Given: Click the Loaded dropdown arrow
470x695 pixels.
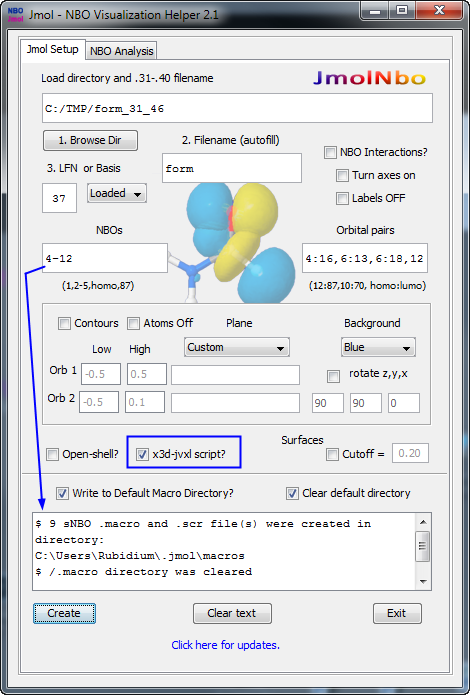Looking at the screenshot, I should tap(138, 195).
